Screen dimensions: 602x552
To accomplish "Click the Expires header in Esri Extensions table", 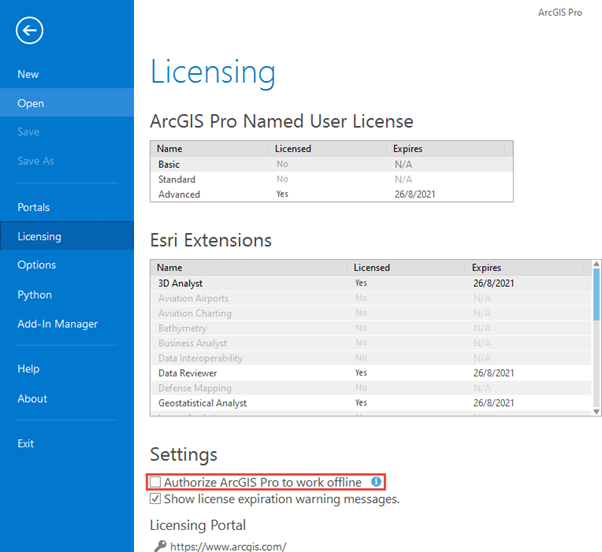I will point(524,268).
